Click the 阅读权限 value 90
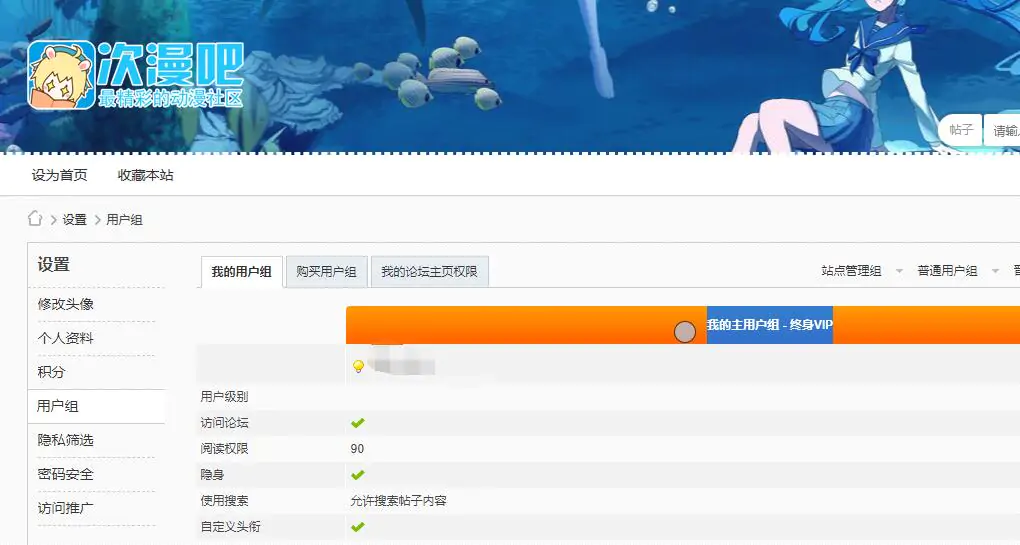1020x545 pixels. point(357,449)
